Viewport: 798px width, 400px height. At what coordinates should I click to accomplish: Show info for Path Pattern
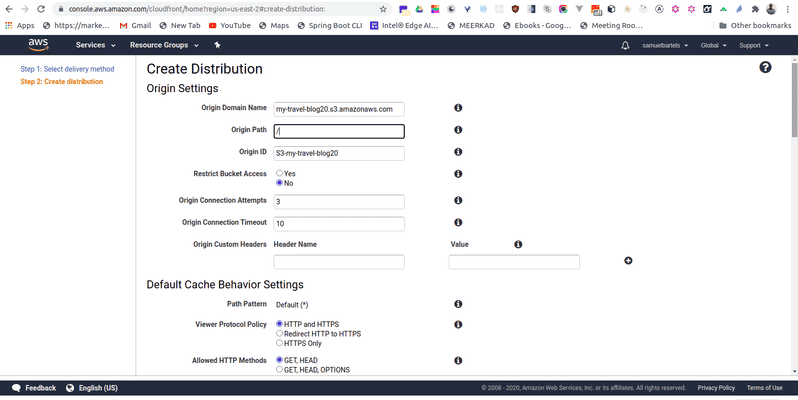click(458, 304)
